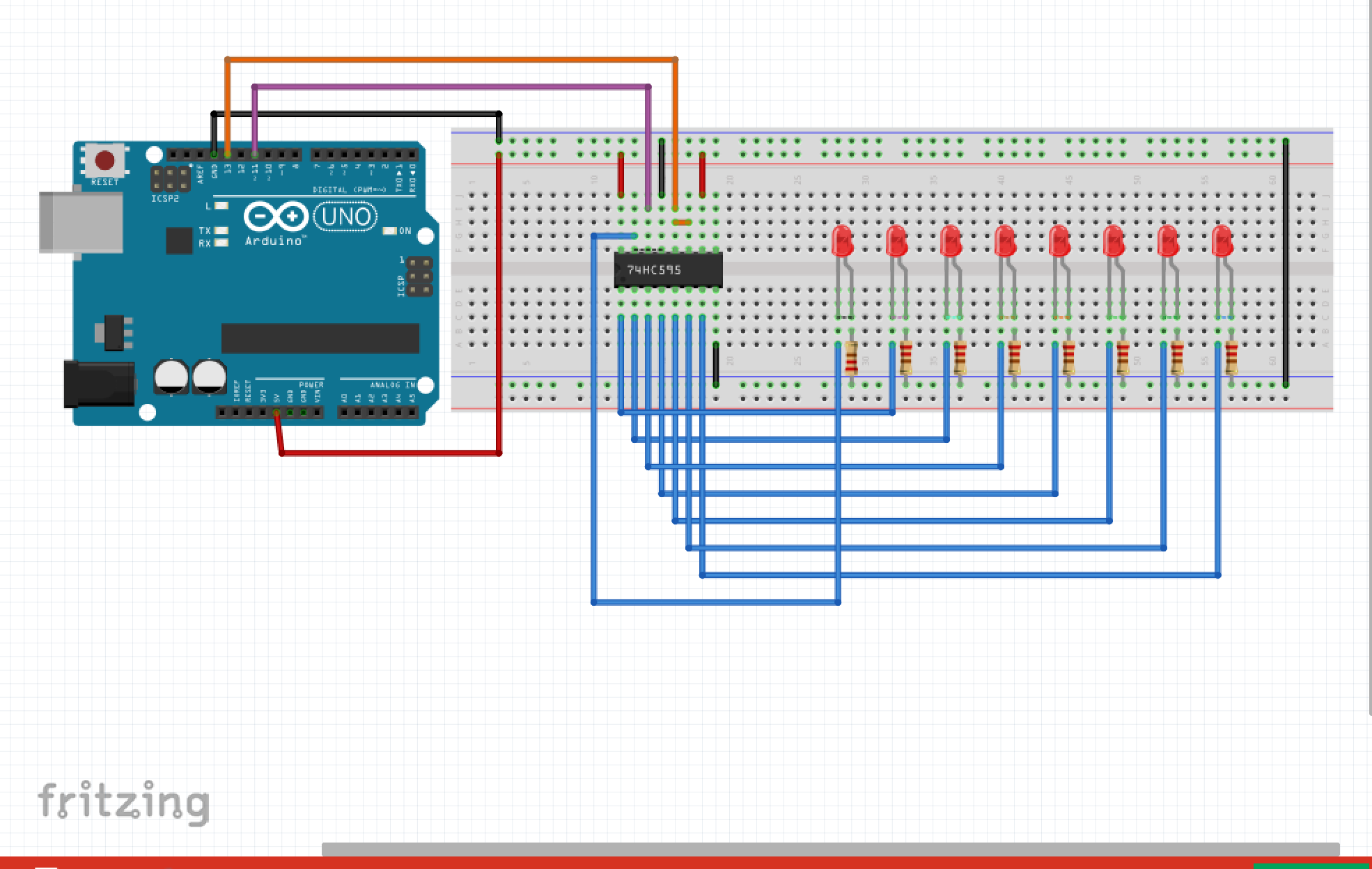Click the first resistor below the LEDs
This screenshot has width=1372, height=869.
(851, 357)
